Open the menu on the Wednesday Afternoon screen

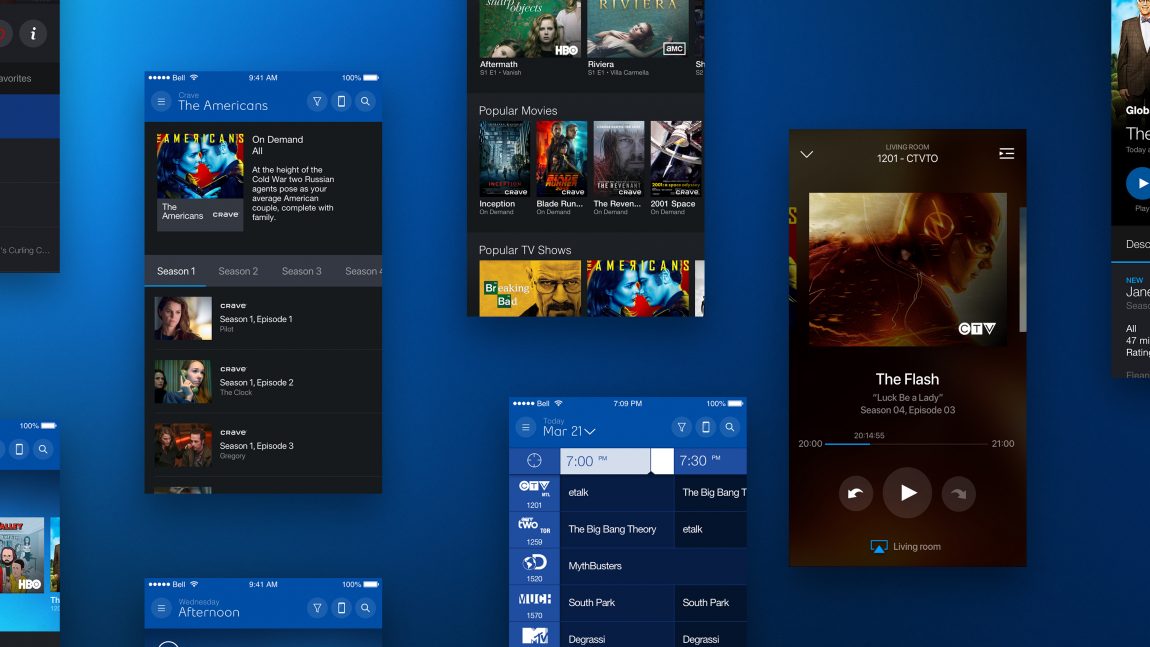[x=160, y=607]
